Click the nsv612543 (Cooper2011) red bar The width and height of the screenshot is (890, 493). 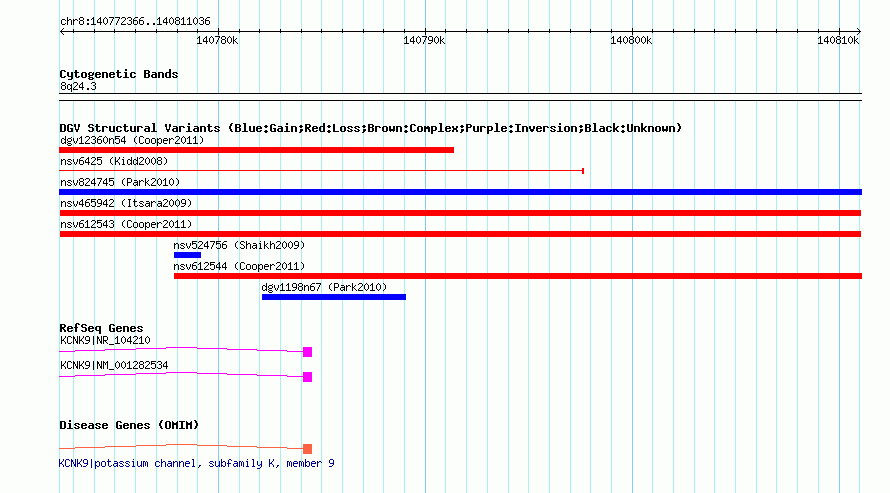pos(460,234)
